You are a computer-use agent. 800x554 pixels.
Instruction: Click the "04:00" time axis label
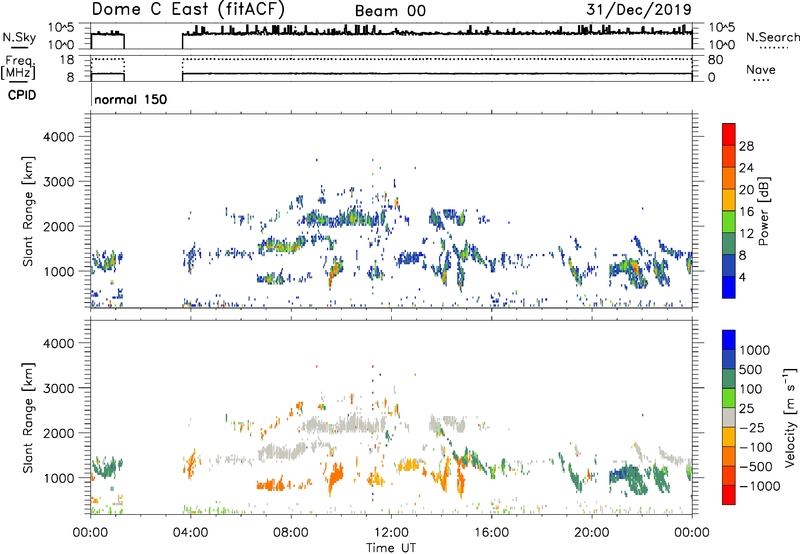[190, 533]
